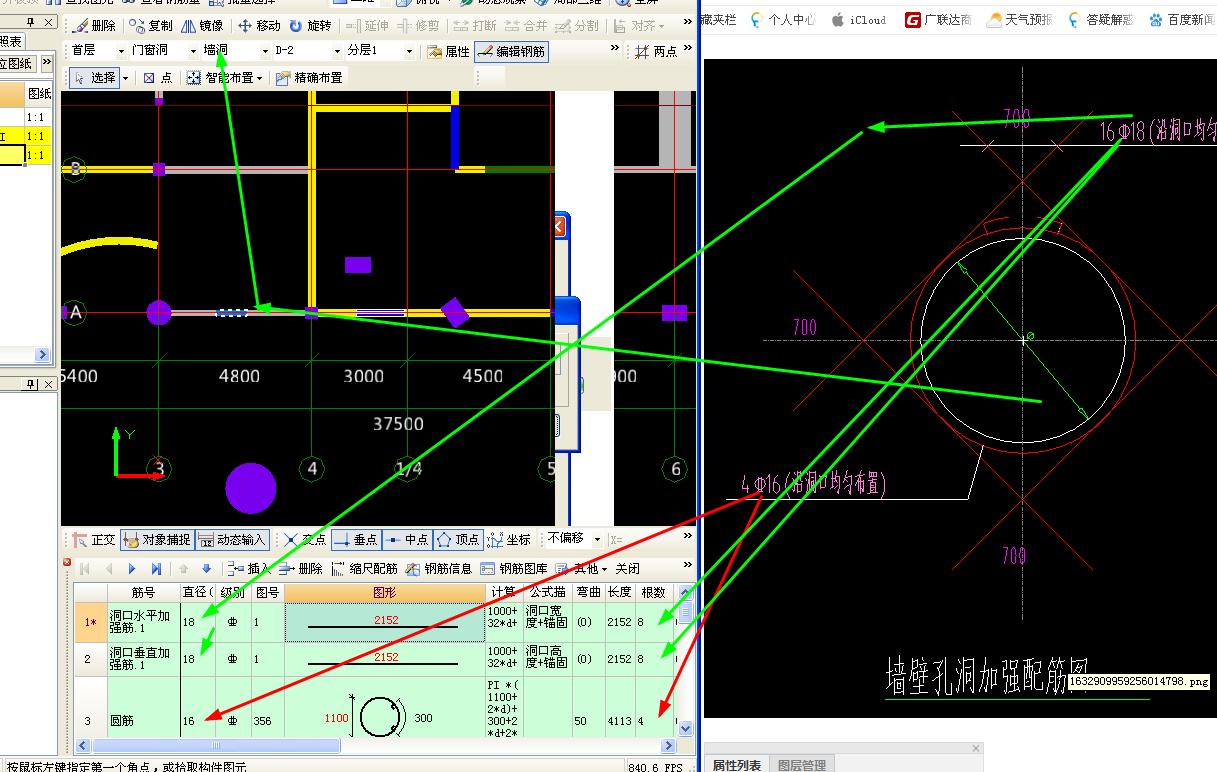Open the 其他 dropdown in rebar toolbar
The width and height of the screenshot is (1217, 772).
[x=584, y=568]
